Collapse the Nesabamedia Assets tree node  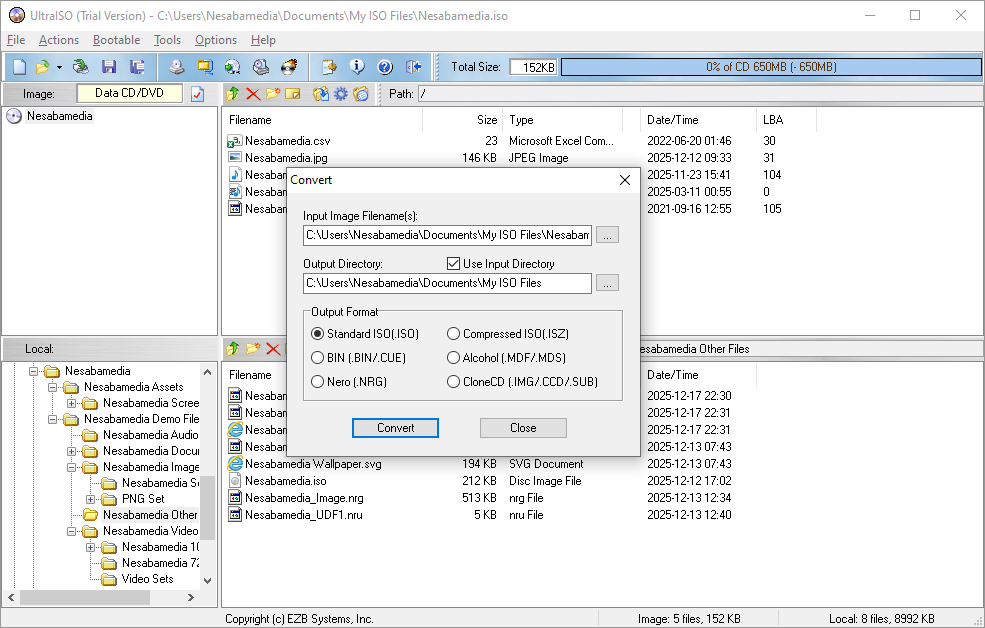[53, 387]
